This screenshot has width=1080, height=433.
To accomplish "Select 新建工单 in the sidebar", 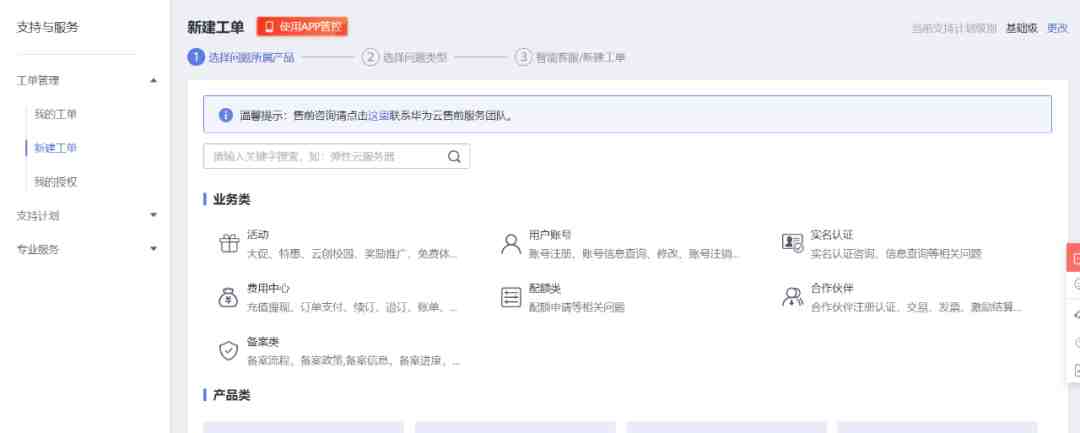I will 56,148.
